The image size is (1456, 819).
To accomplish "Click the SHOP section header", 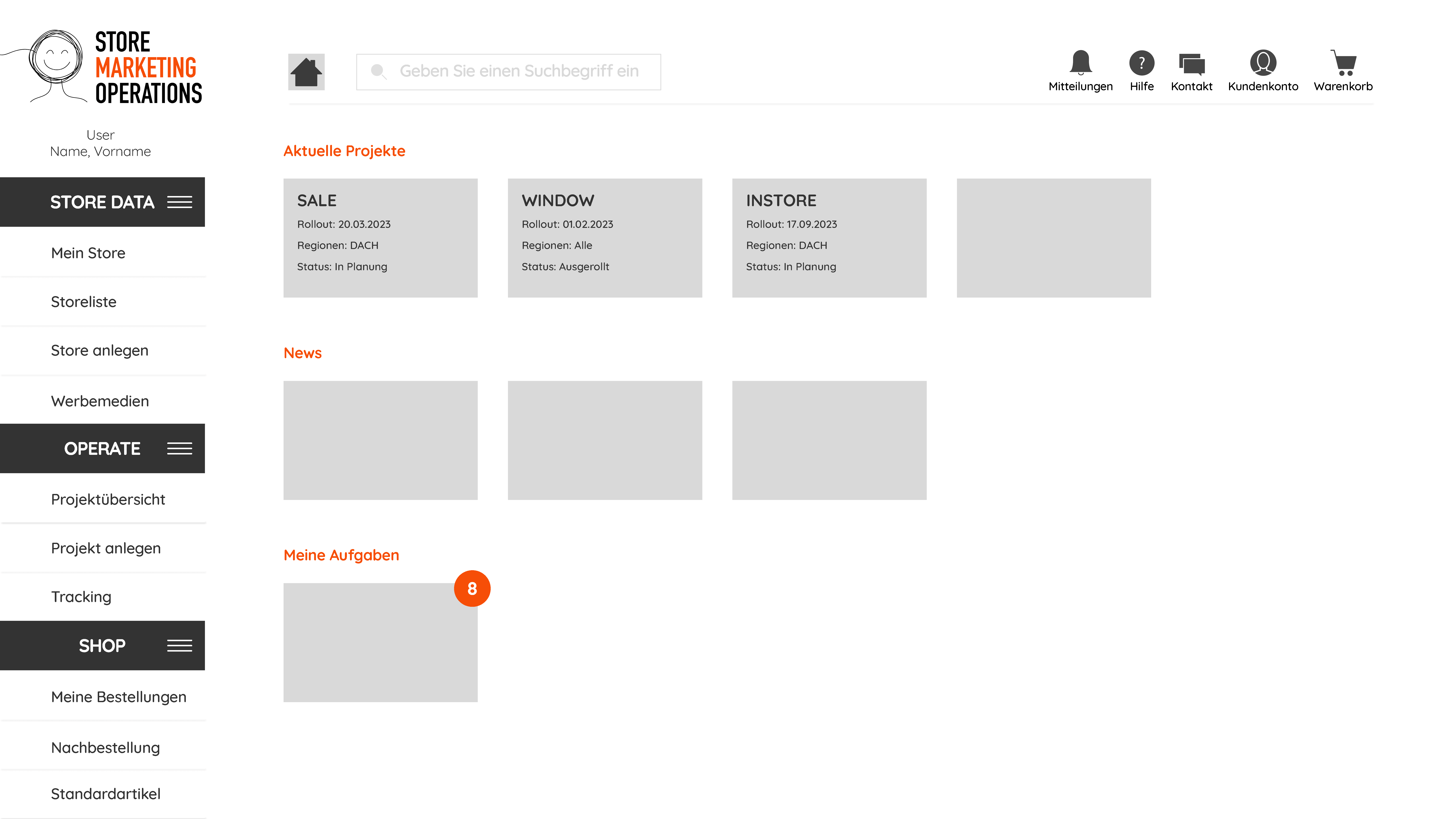I will 102,646.
